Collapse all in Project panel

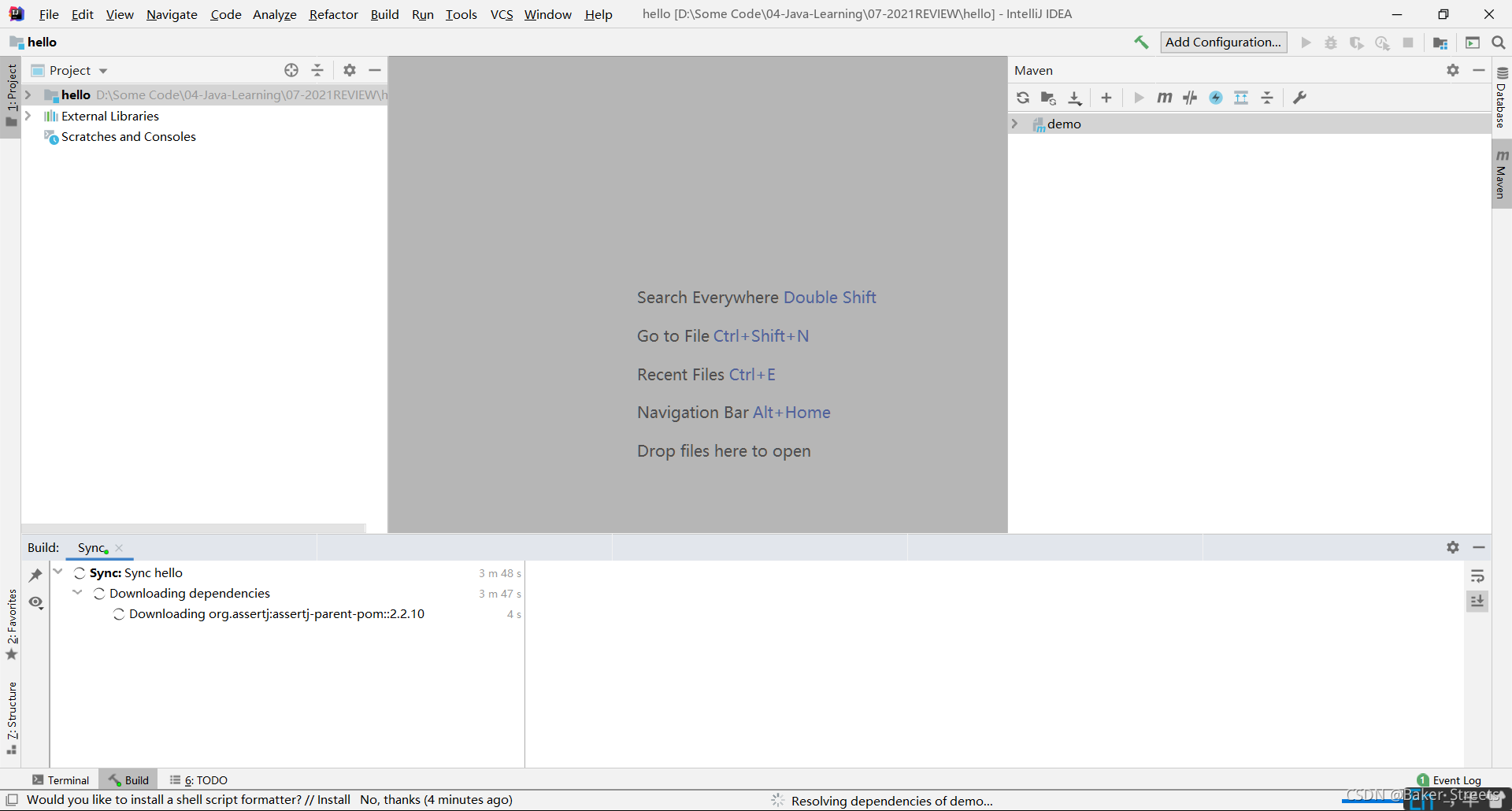click(317, 70)
